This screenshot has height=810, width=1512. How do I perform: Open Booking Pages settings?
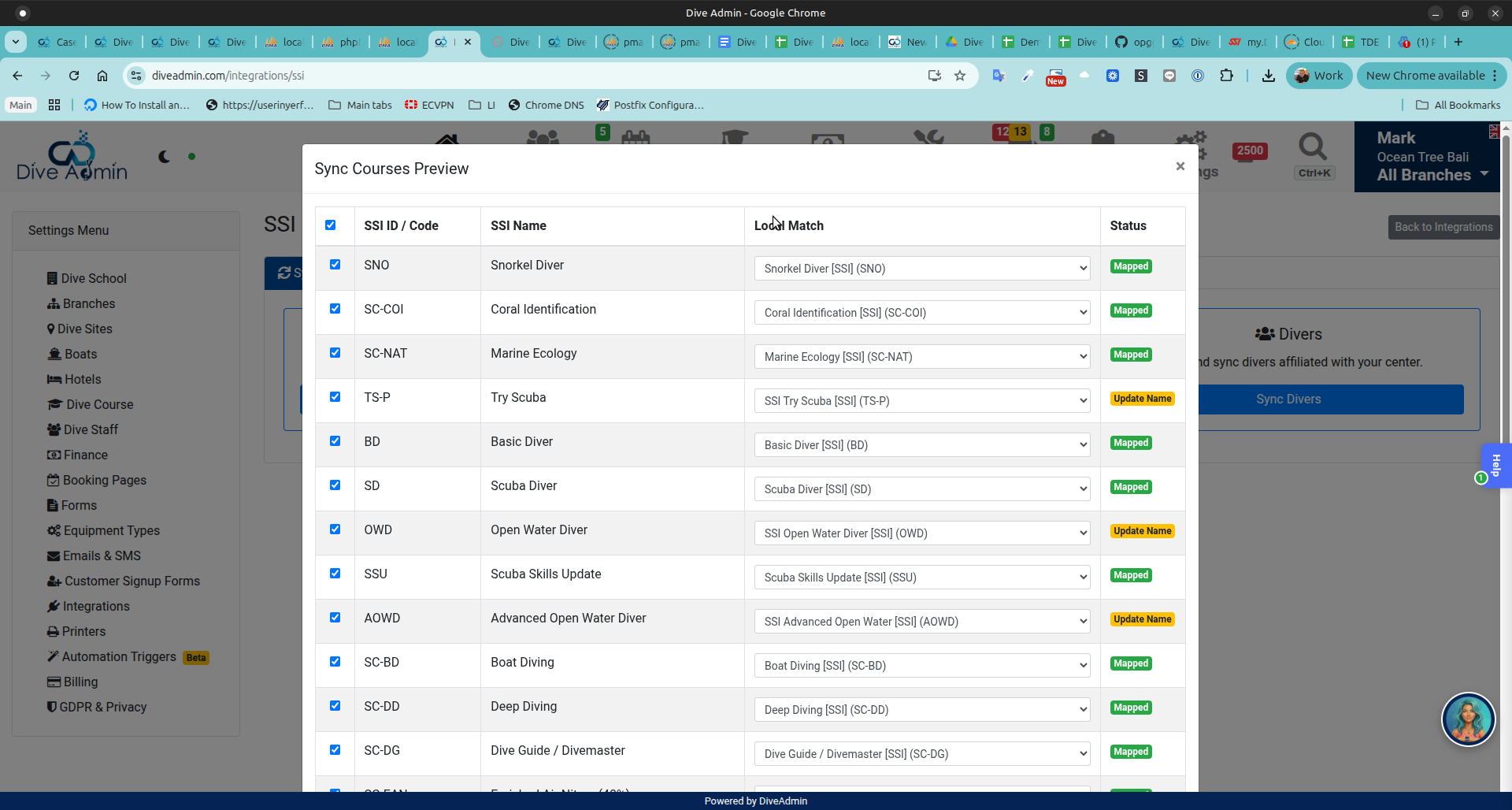pos(97,480)
